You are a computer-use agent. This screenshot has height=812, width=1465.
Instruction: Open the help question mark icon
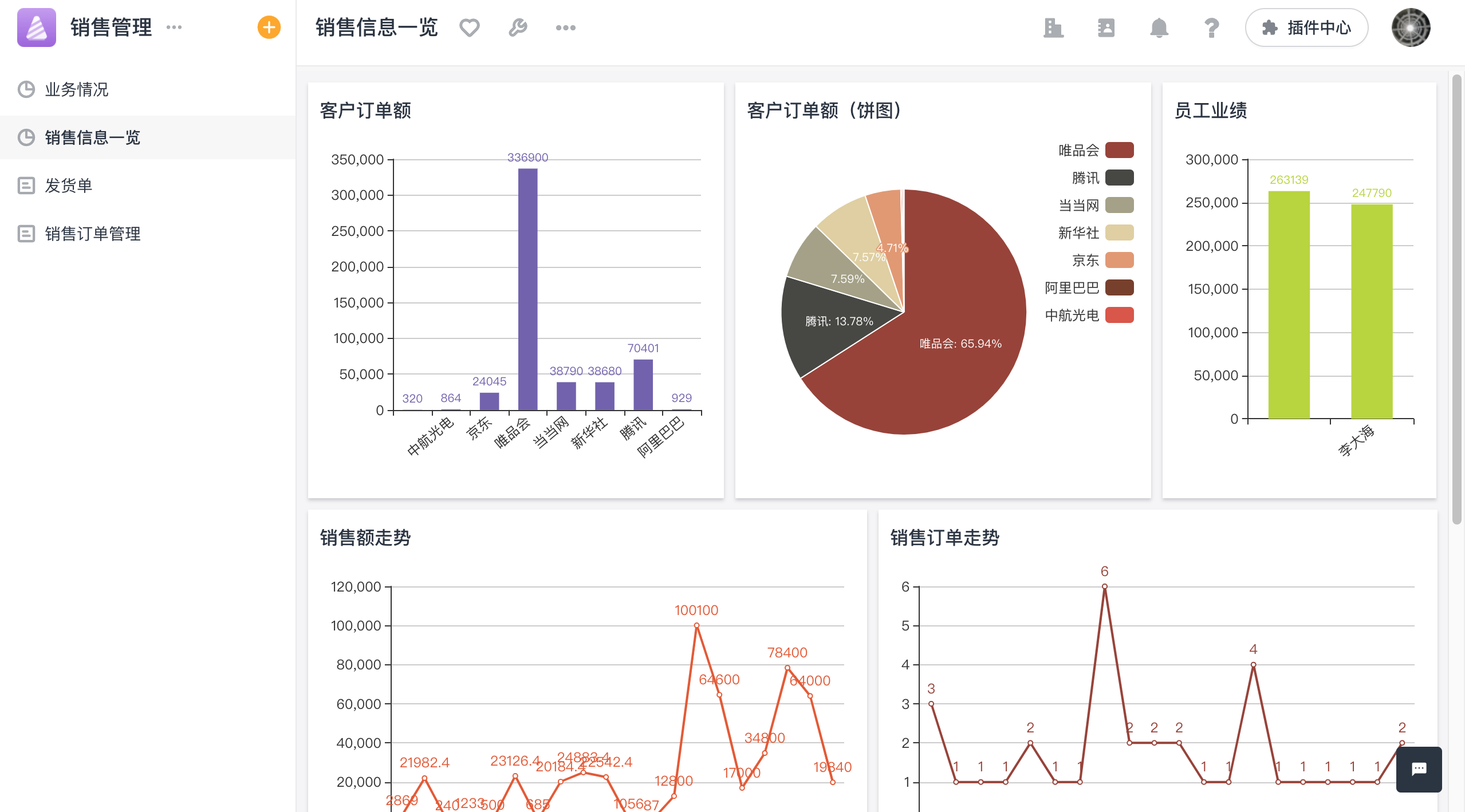(x=1211, y=27)
